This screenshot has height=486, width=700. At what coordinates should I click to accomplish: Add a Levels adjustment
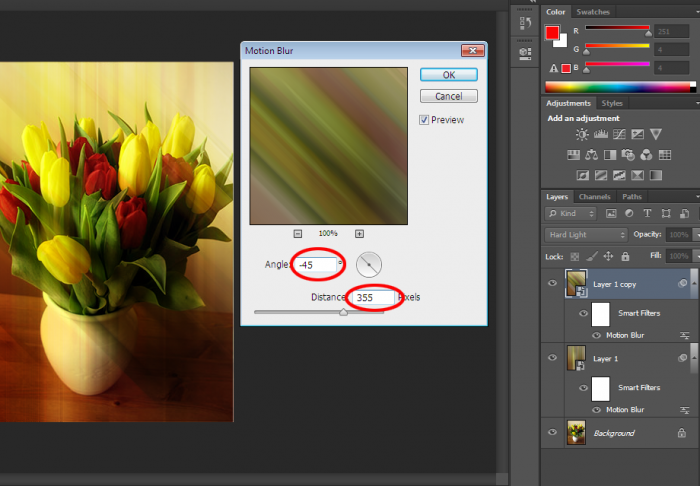(600, 134)
